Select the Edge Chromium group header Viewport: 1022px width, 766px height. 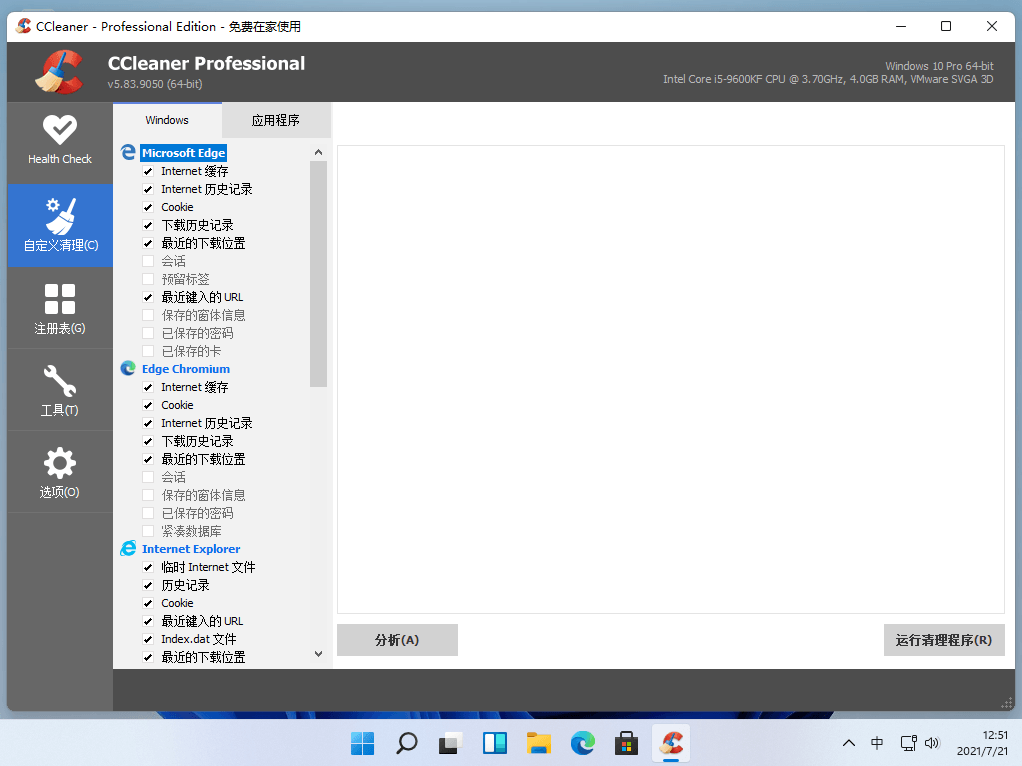pyautogui.click(x=186, y=369)
